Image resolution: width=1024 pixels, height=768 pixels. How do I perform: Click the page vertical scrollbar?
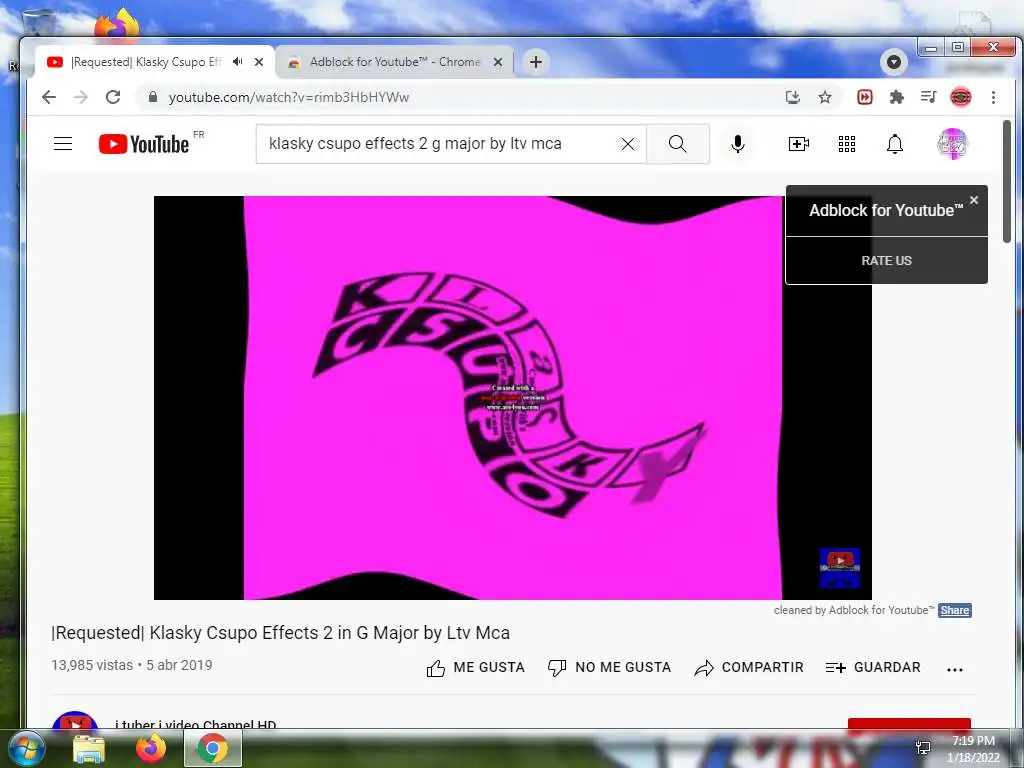pos(1007,182)
